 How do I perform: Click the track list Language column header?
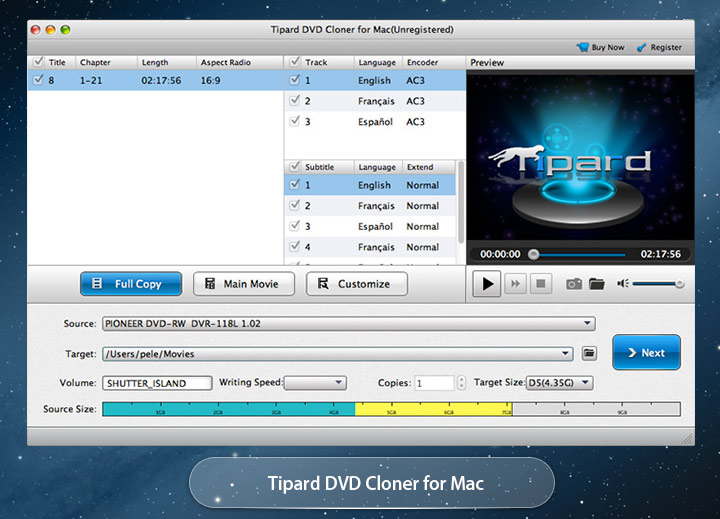click(x=377, y=62)
